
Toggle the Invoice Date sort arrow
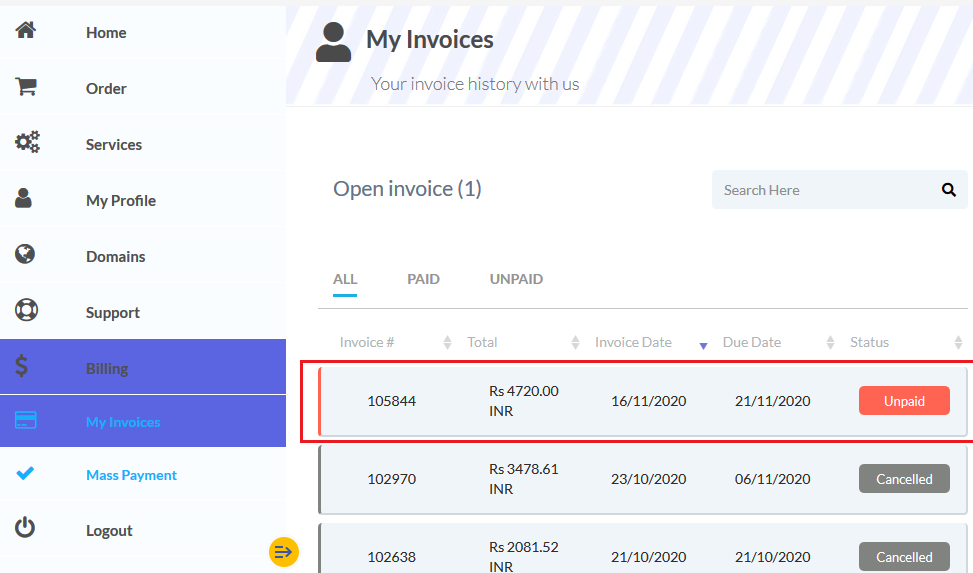[x=703, y=345]
